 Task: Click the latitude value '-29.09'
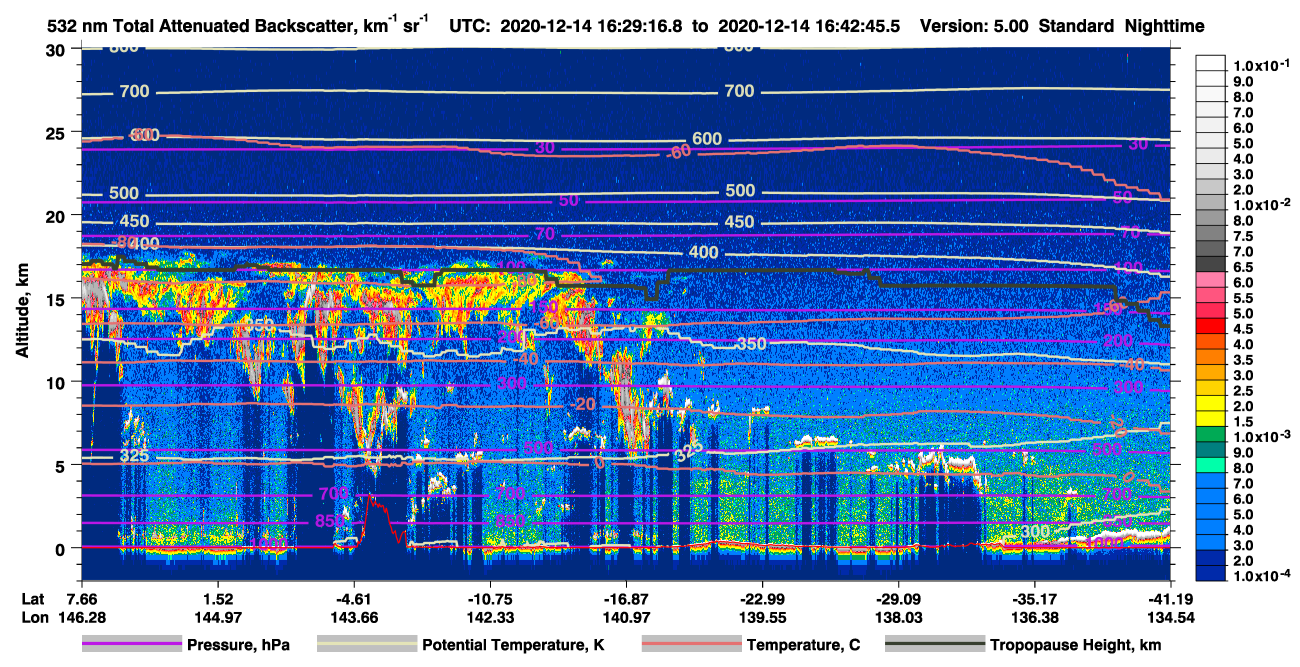tap(899, 599)
